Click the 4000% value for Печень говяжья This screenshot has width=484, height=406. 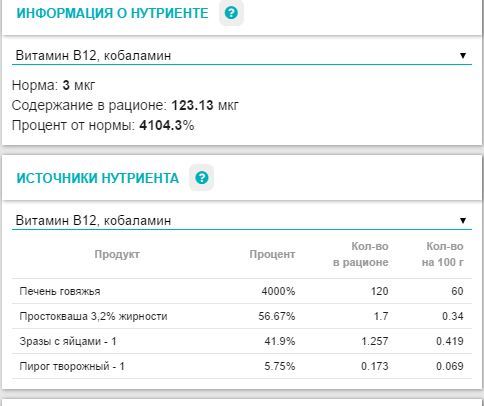click(278, 291)
